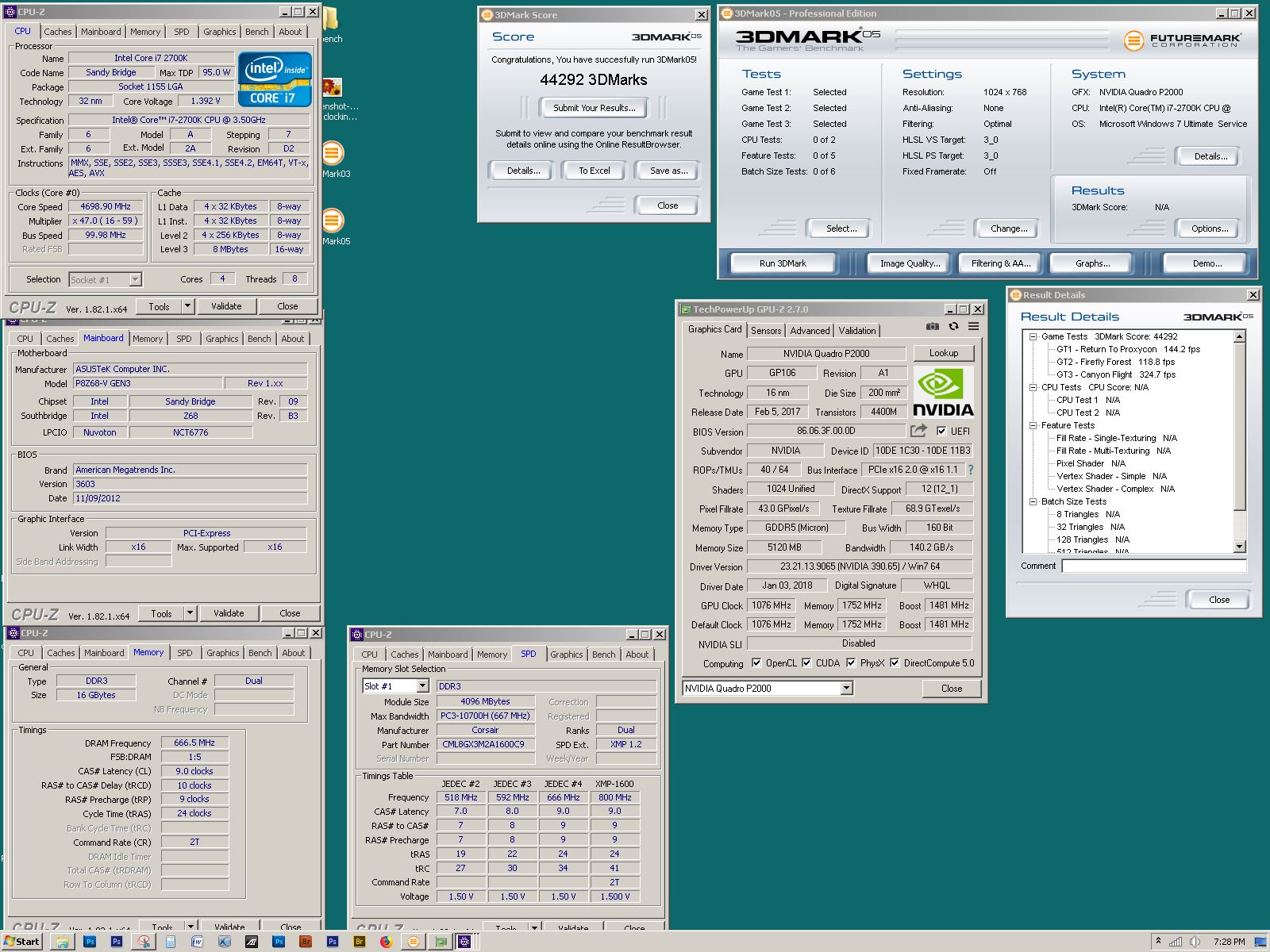Screen dimensions: 1270x952
Task: Open Microsoft Word taskbar icon
Action: point(198,942)
